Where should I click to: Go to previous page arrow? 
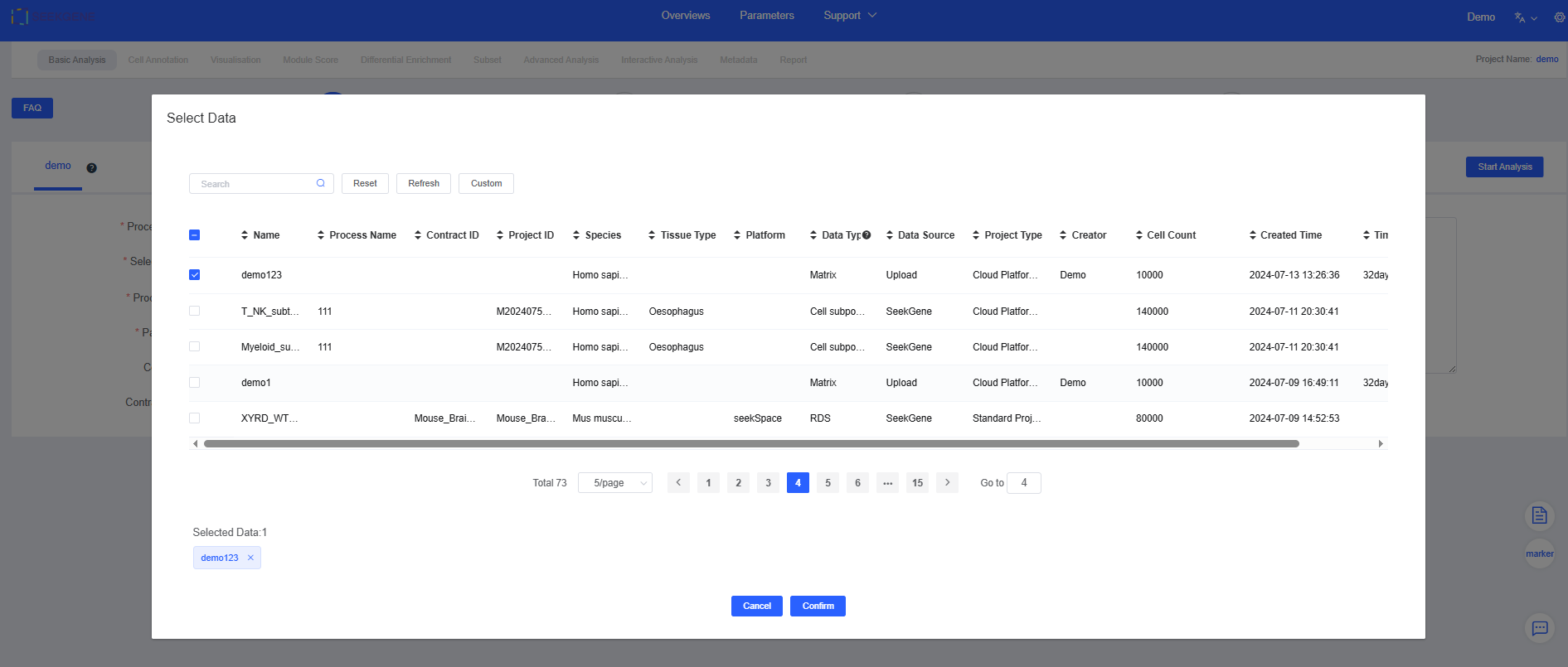[678, 482]
